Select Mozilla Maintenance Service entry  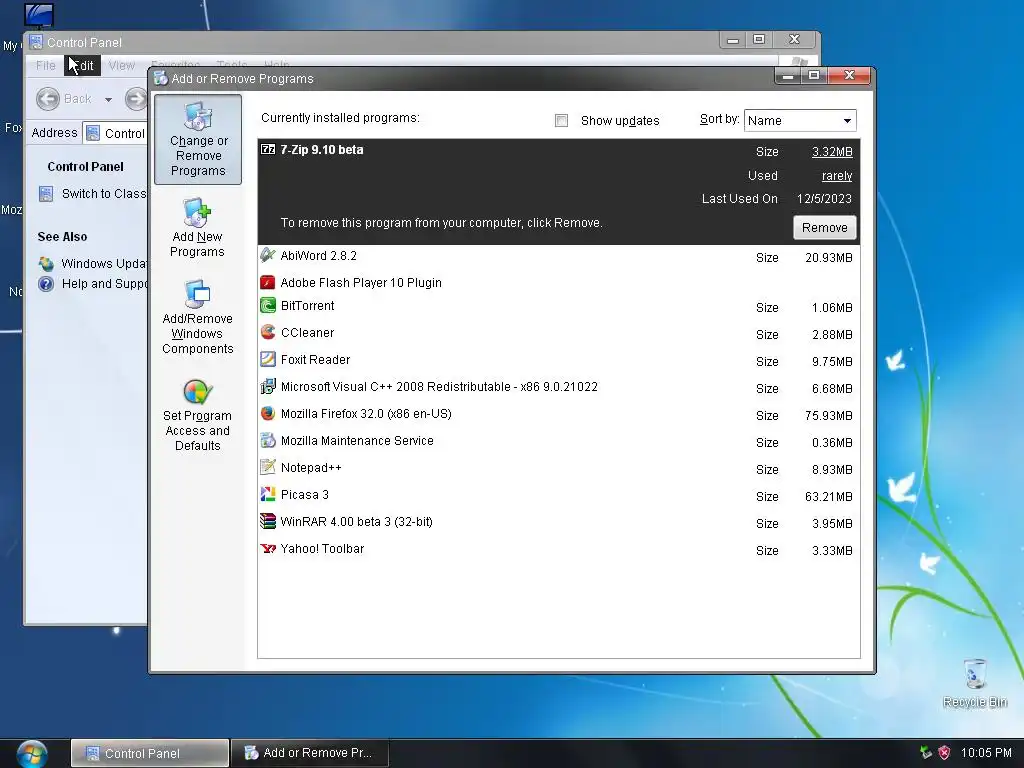(559, 441)
